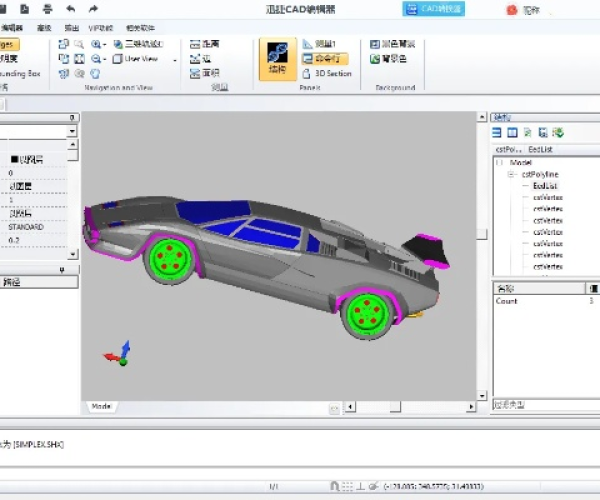Click the undo arrow in the title bar
This screenshot has width=600, height=500.
click(69, 9)
